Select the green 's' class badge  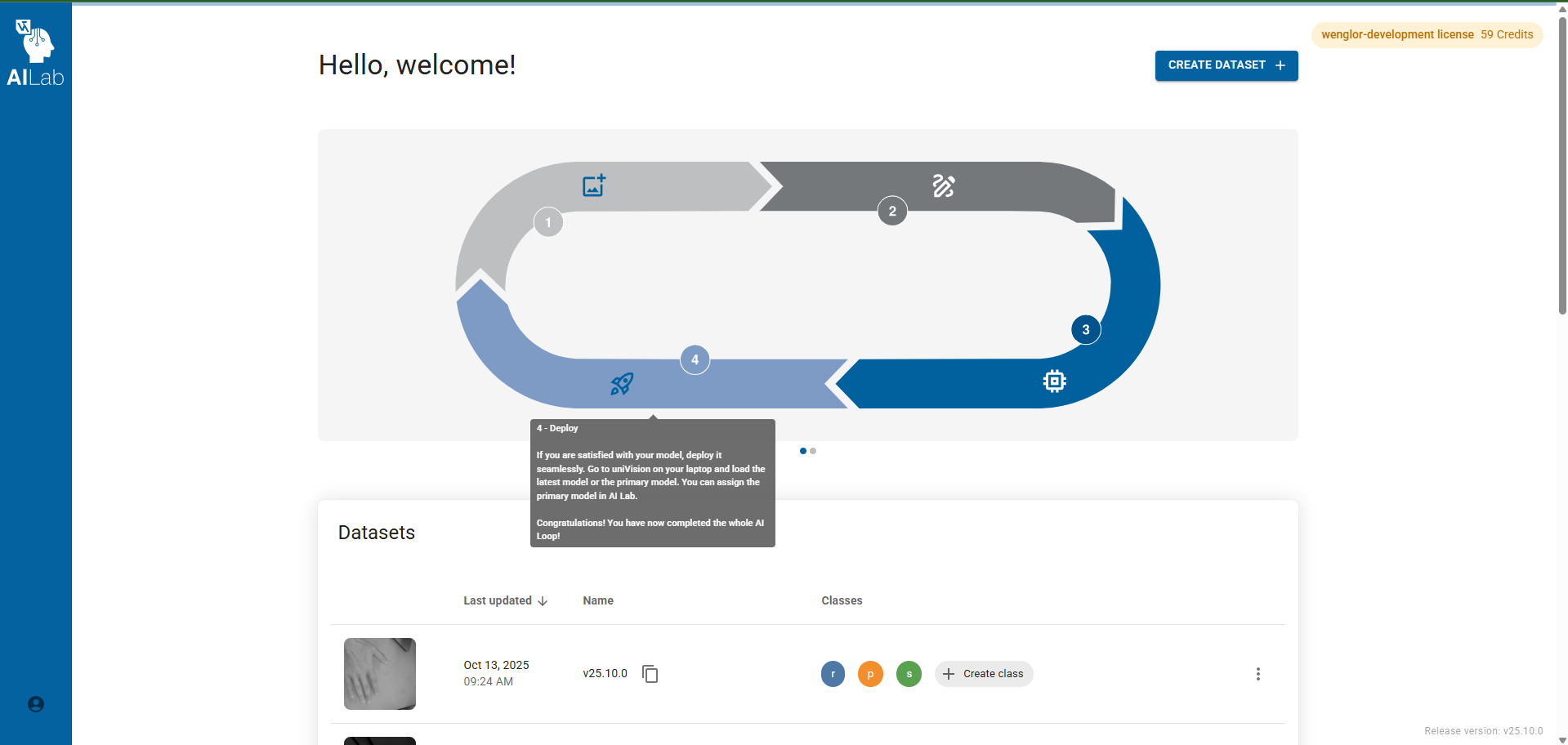click(x=909, y=674)
